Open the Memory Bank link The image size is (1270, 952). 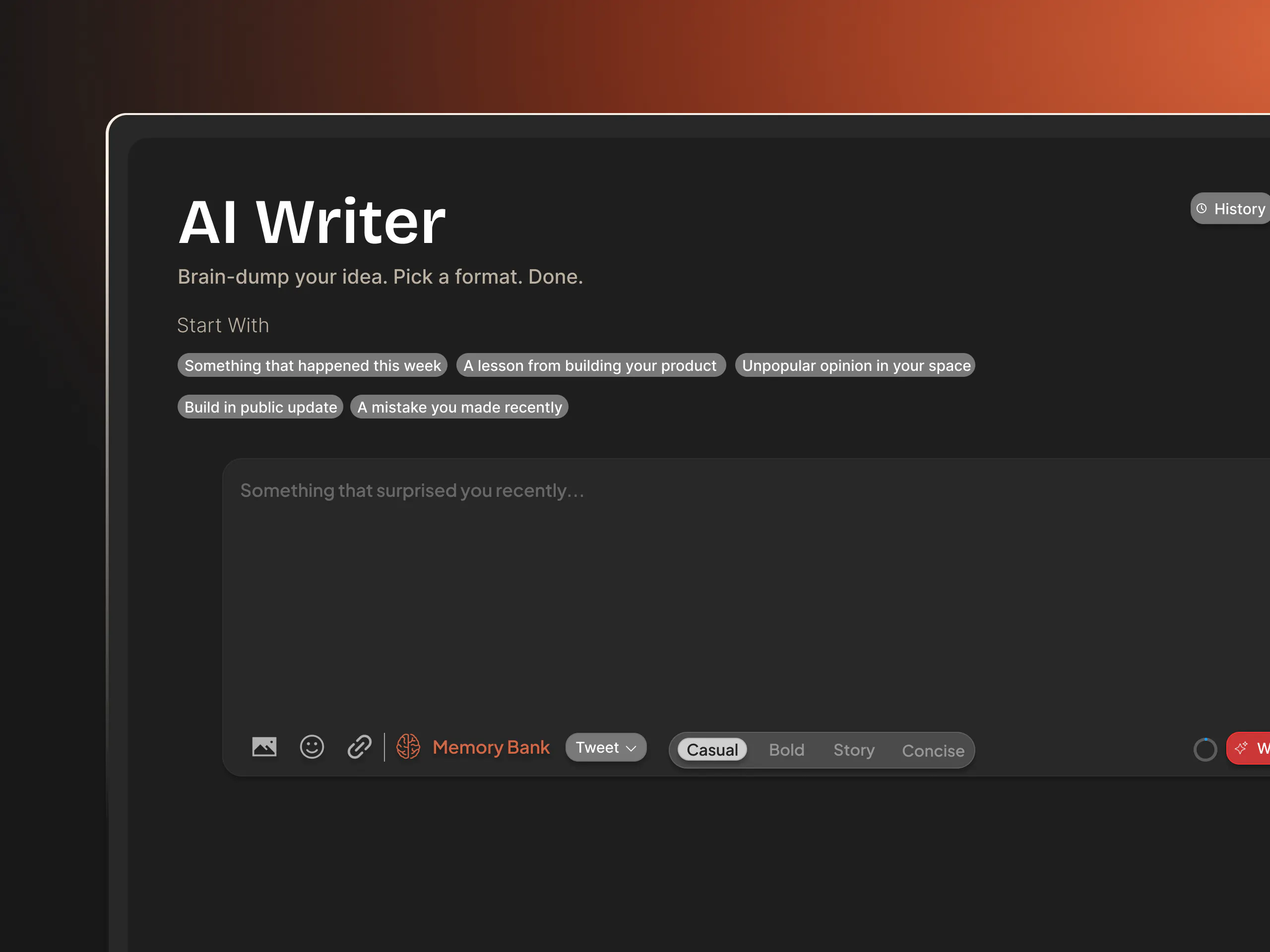click(491, 747)
